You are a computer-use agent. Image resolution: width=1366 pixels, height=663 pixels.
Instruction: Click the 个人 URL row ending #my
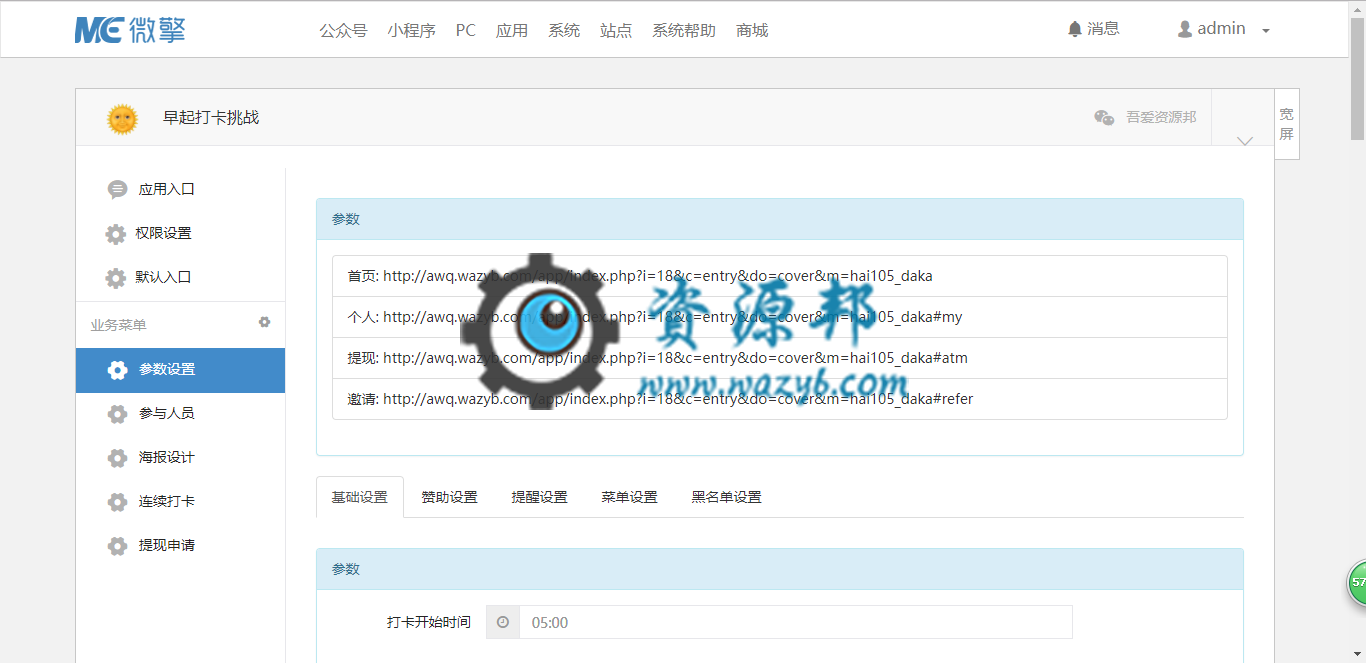coord(780,317)
